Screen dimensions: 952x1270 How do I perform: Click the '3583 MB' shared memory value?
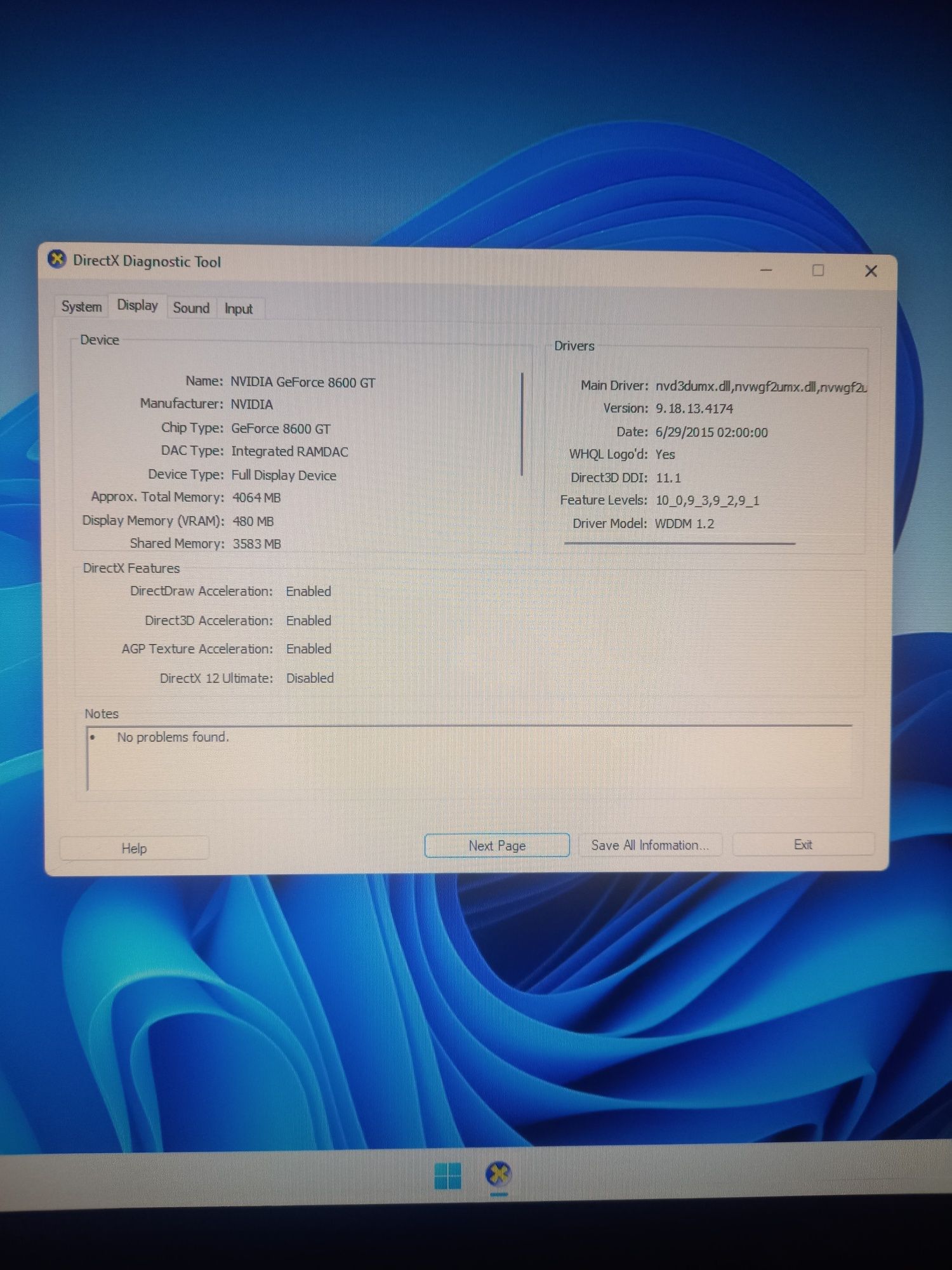point(256,544)
